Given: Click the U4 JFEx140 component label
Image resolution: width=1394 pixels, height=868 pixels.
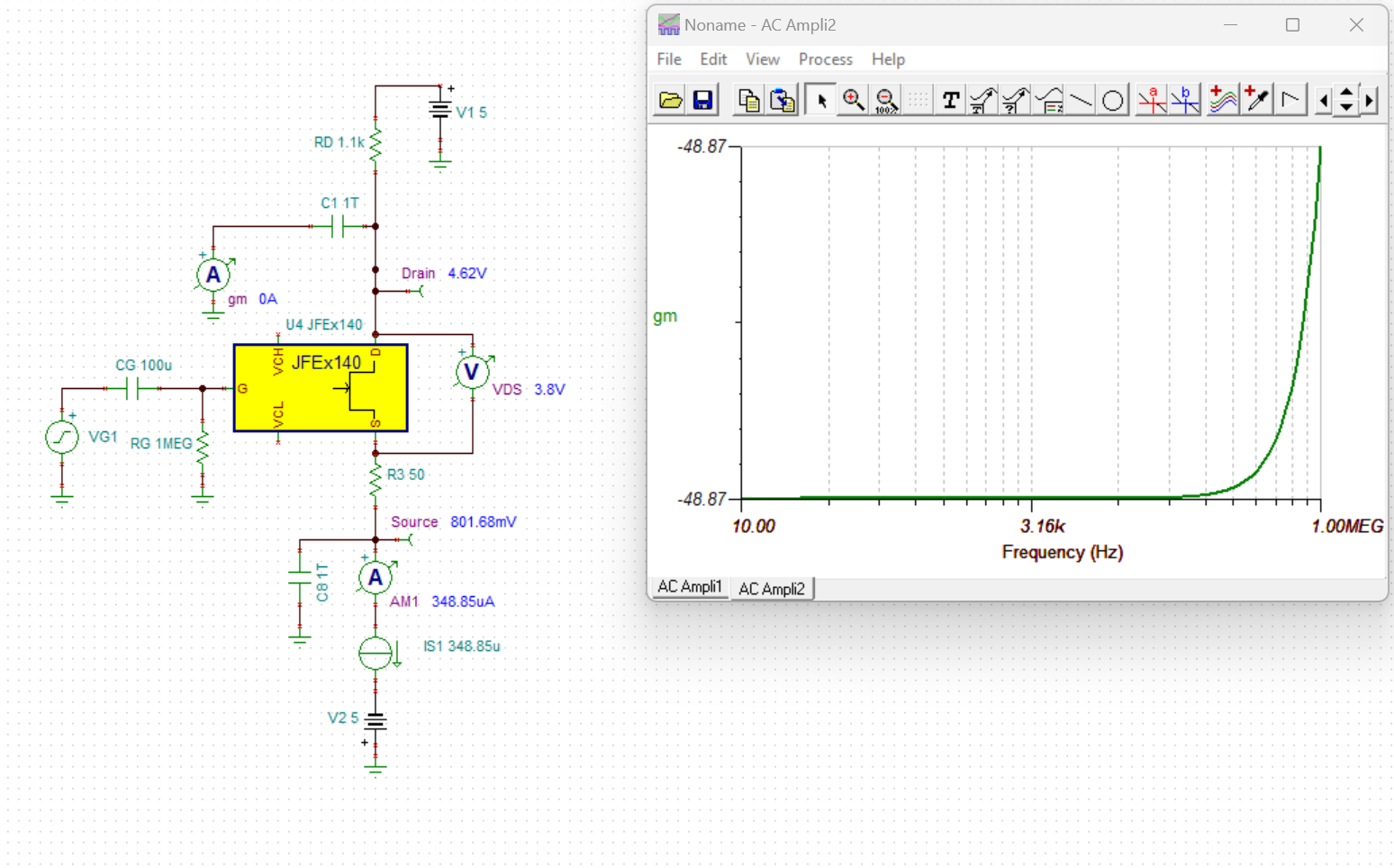Looking at the screenshot, I should point(324,324).
